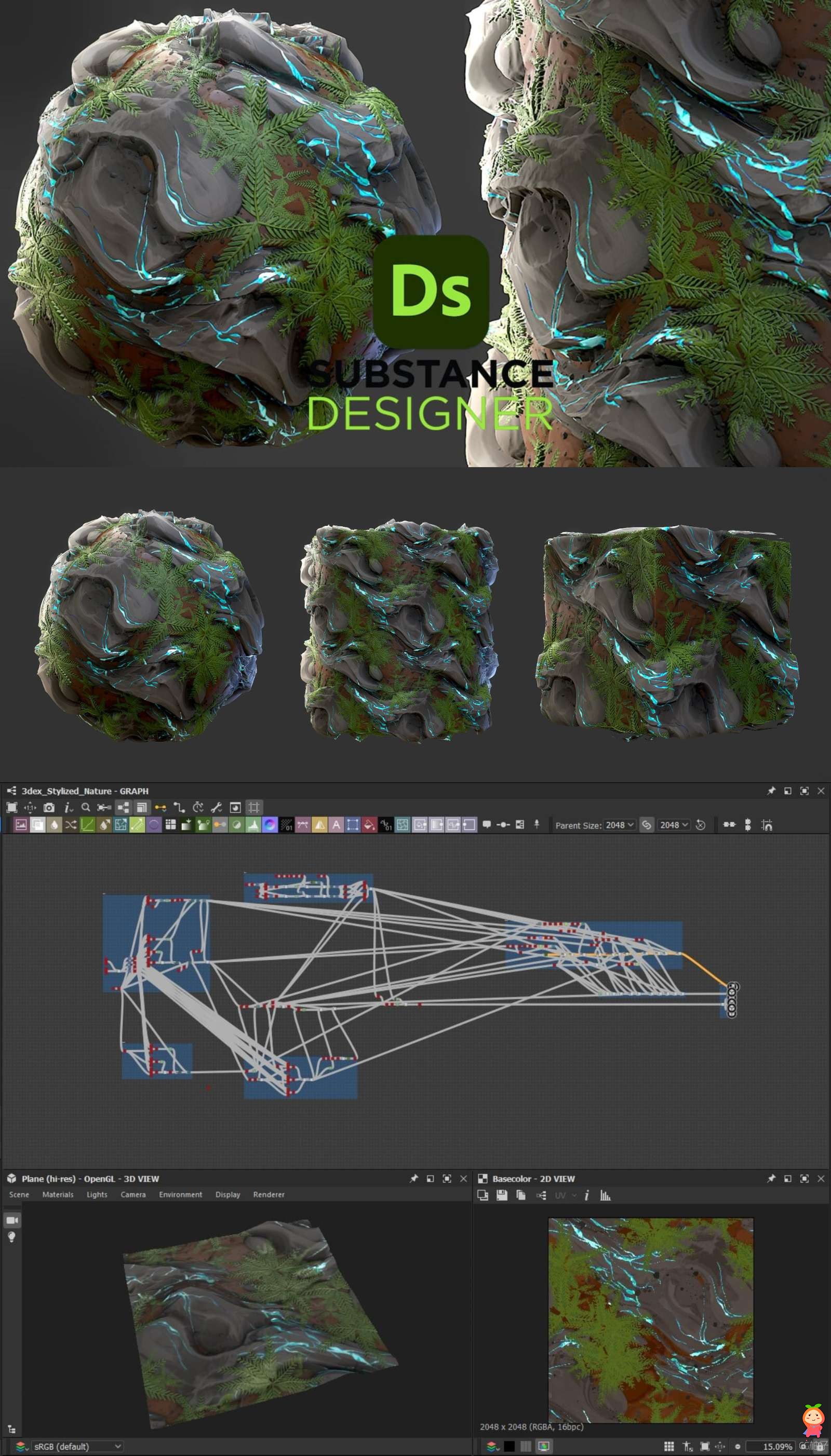The image size is (831, 1456).
Task: Add an FX-Map node from the toolbar
Action: (x=171, y=825)
